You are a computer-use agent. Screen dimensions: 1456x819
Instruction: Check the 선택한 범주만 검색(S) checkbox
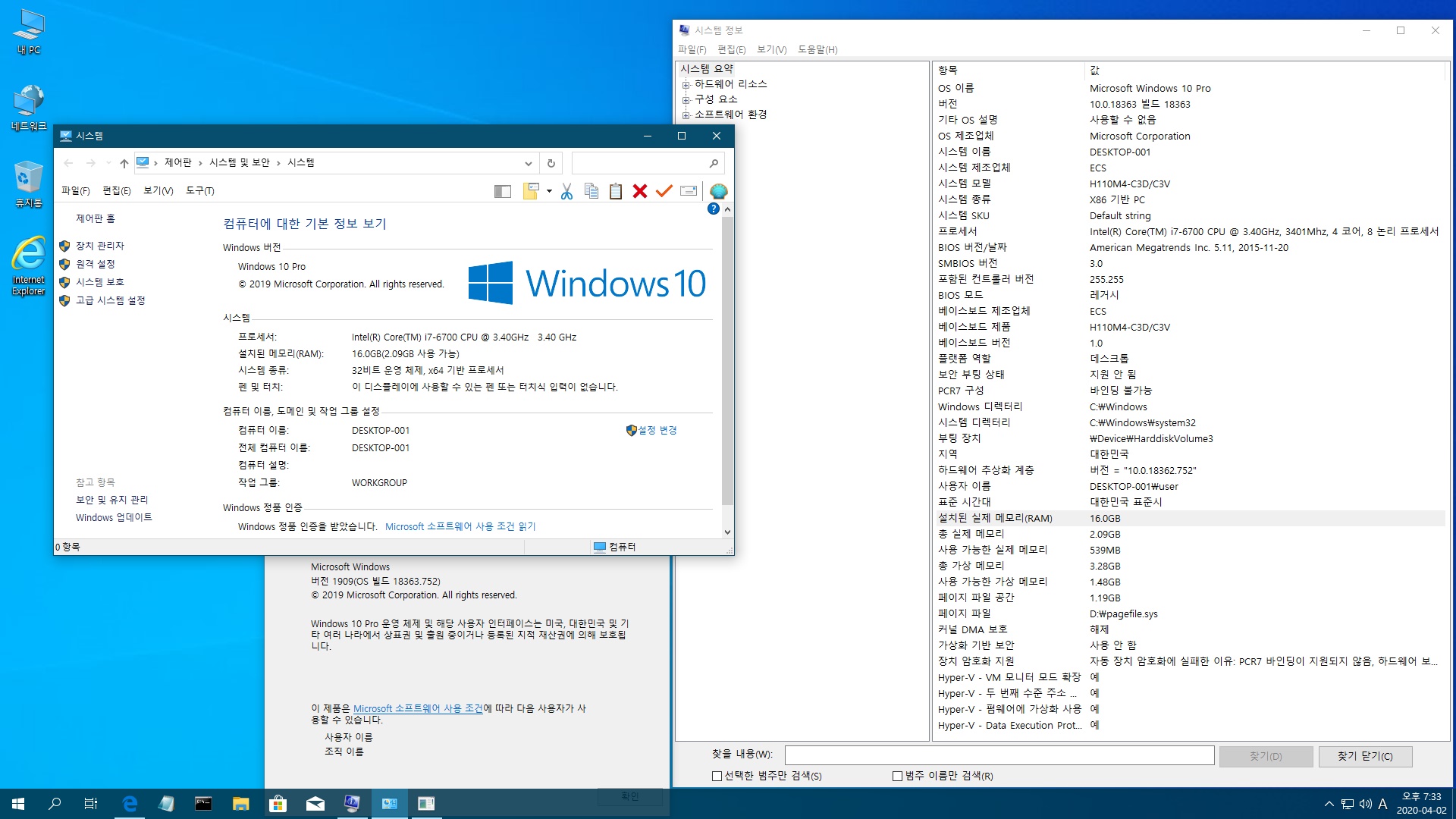(x=717, y=776)
